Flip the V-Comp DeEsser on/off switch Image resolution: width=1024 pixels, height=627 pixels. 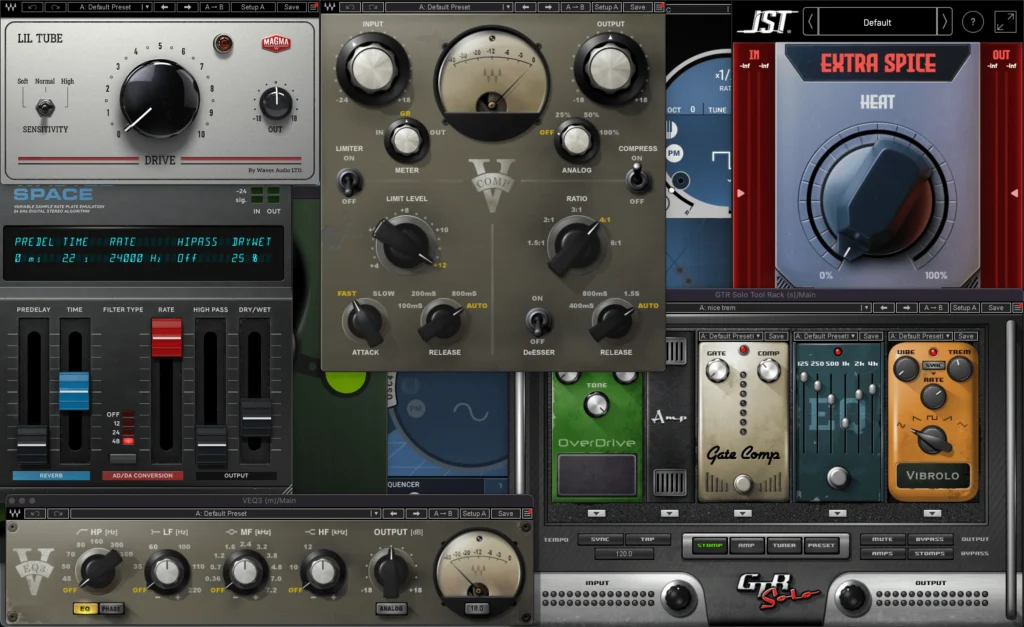pos(537,321)
